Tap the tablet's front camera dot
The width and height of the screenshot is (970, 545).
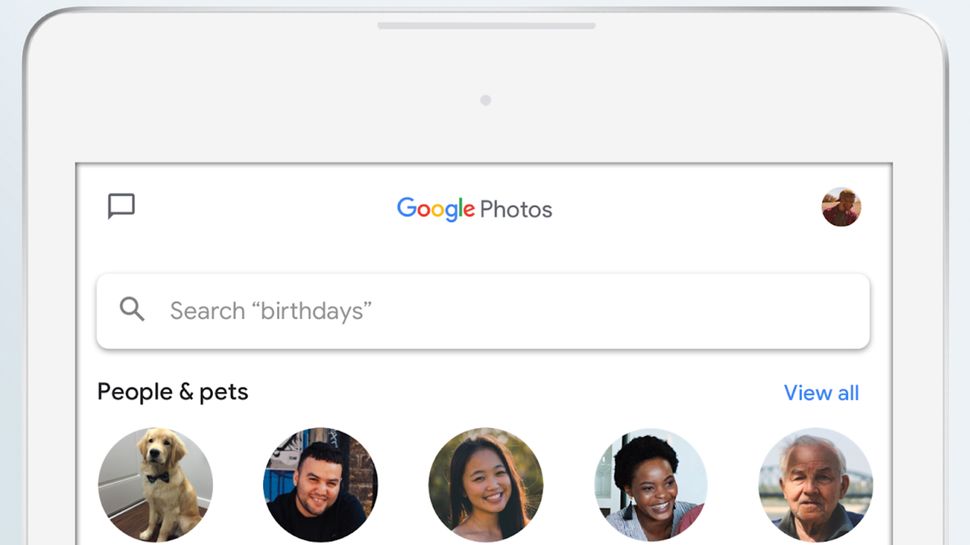pos(485,100)
